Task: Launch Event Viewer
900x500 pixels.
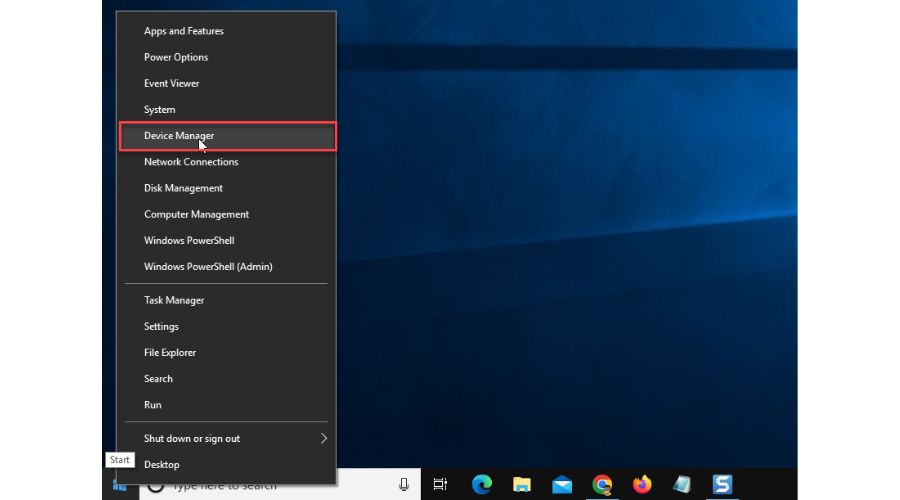Action: 227,83
